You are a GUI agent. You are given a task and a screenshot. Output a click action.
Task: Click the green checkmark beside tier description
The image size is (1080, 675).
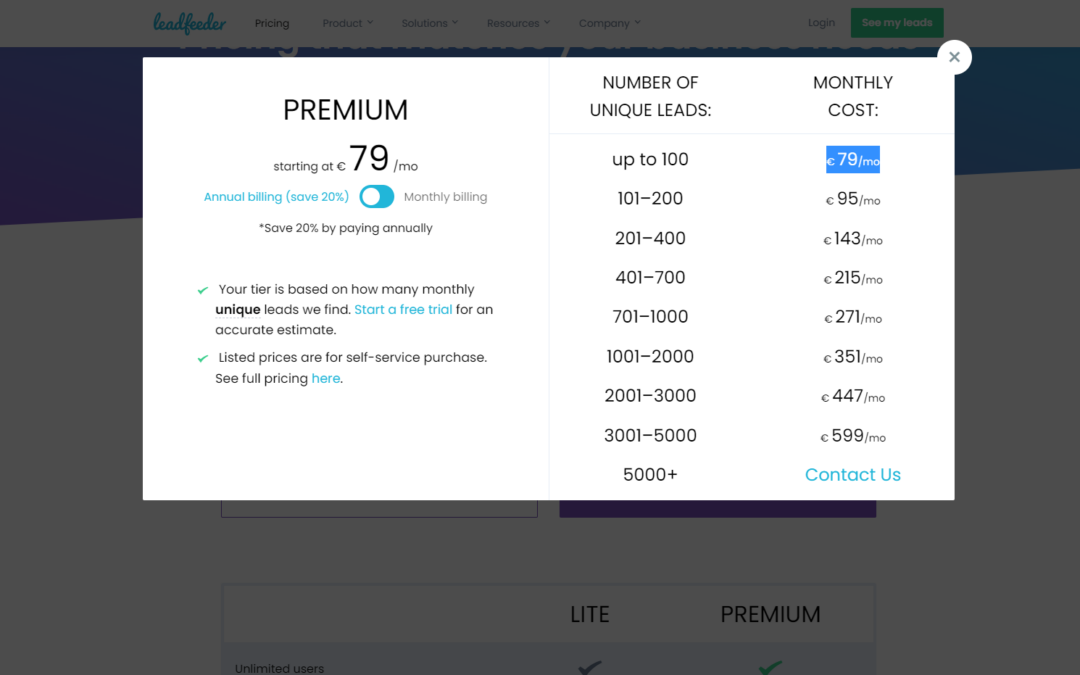point(202,290)
